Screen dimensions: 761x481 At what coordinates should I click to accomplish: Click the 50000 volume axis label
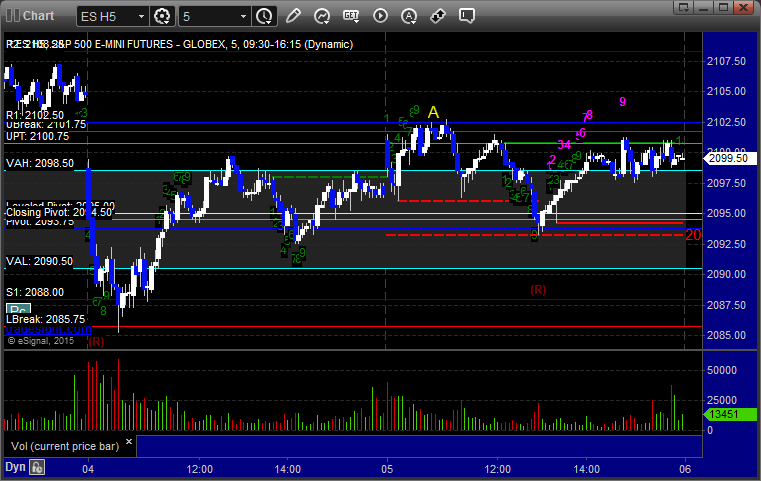722,370
